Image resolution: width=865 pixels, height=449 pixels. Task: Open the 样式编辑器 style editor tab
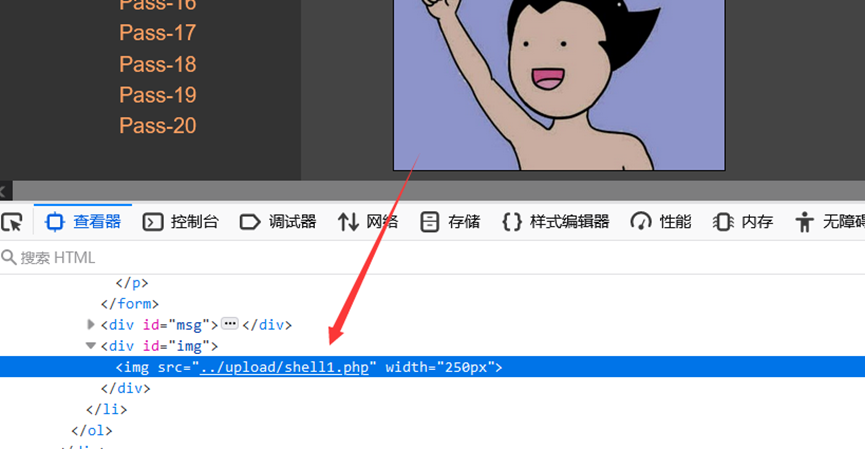556,222
